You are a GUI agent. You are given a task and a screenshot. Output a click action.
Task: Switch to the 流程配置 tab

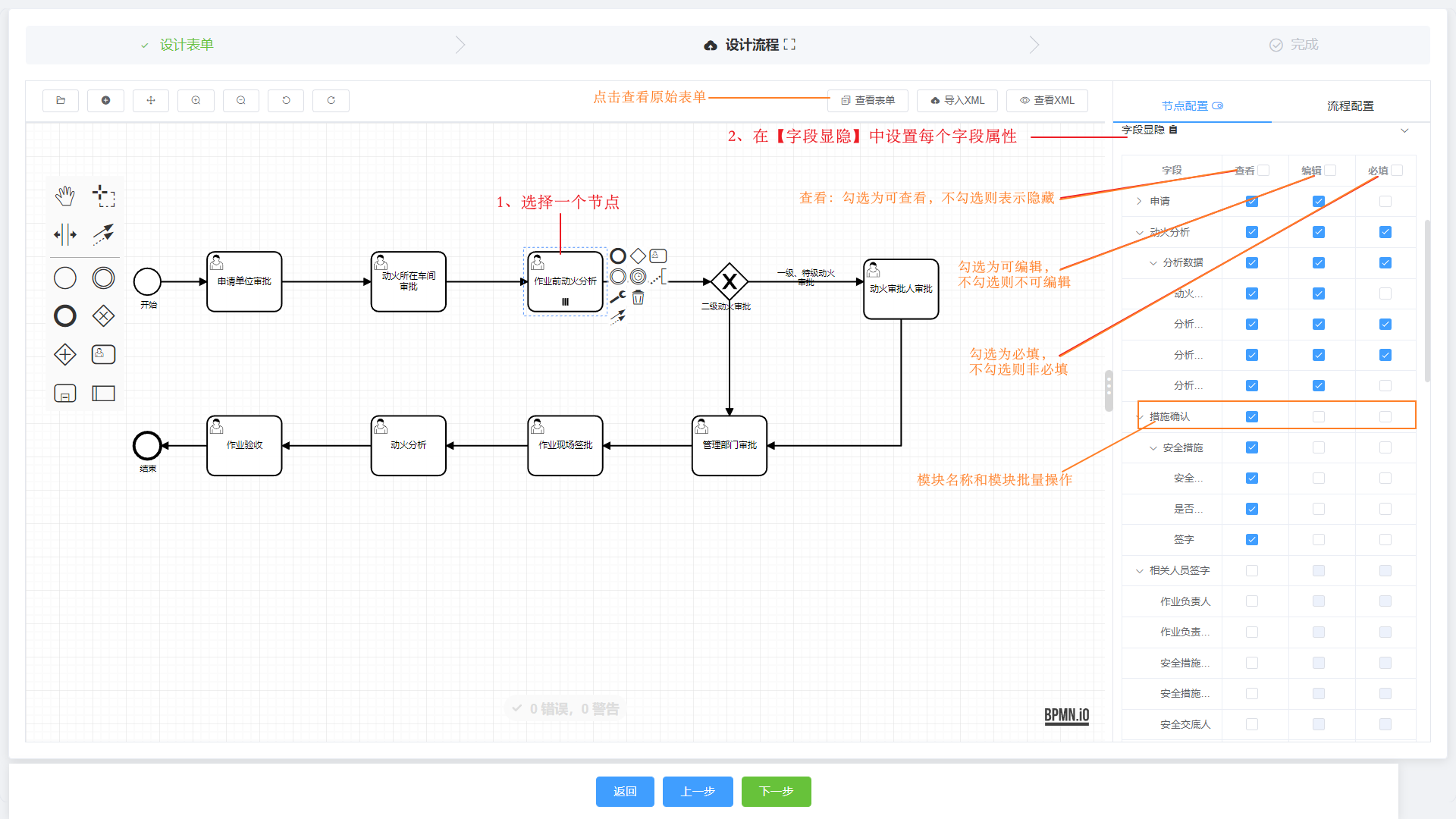(x=1350, y=106)
